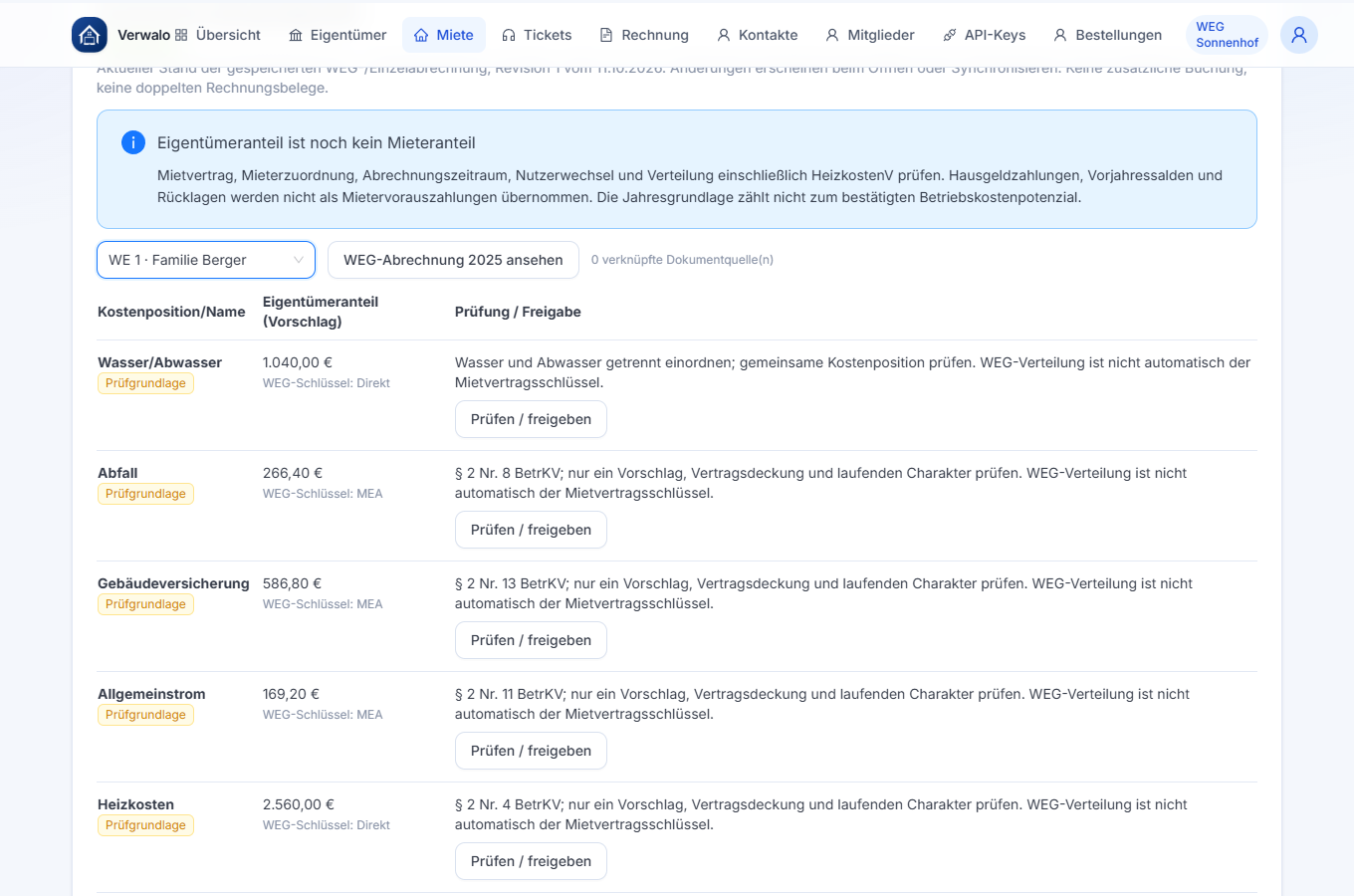Click the Verwalo brand name
This screenshot has height=896, width=1354.
click(x=143, y=35)
